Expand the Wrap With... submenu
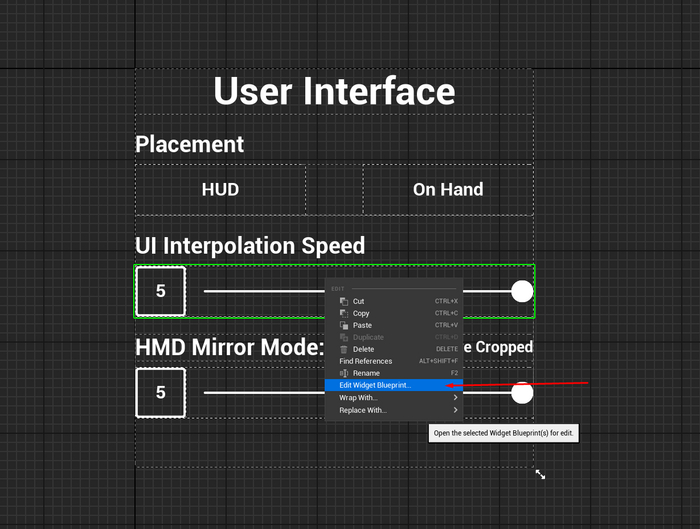The height and width of the screenshot is (529, 700). tap(394, 398)
